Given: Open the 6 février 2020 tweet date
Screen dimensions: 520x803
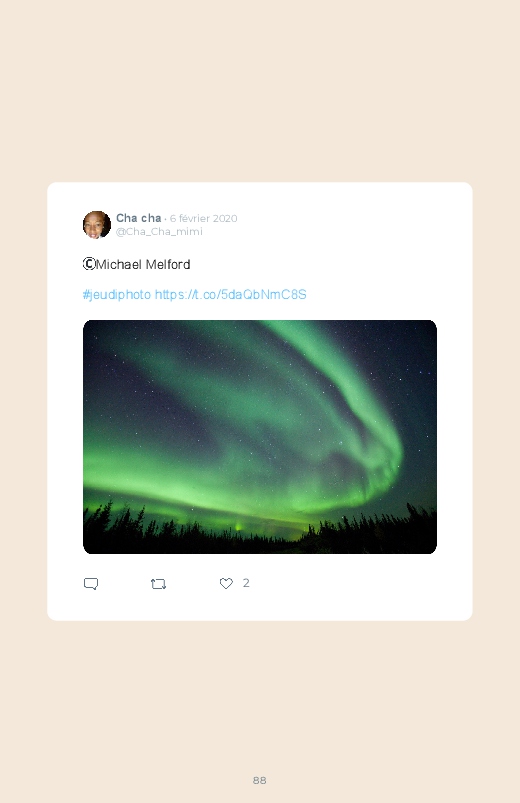Looking at the screenshot, I should (203, 218).
